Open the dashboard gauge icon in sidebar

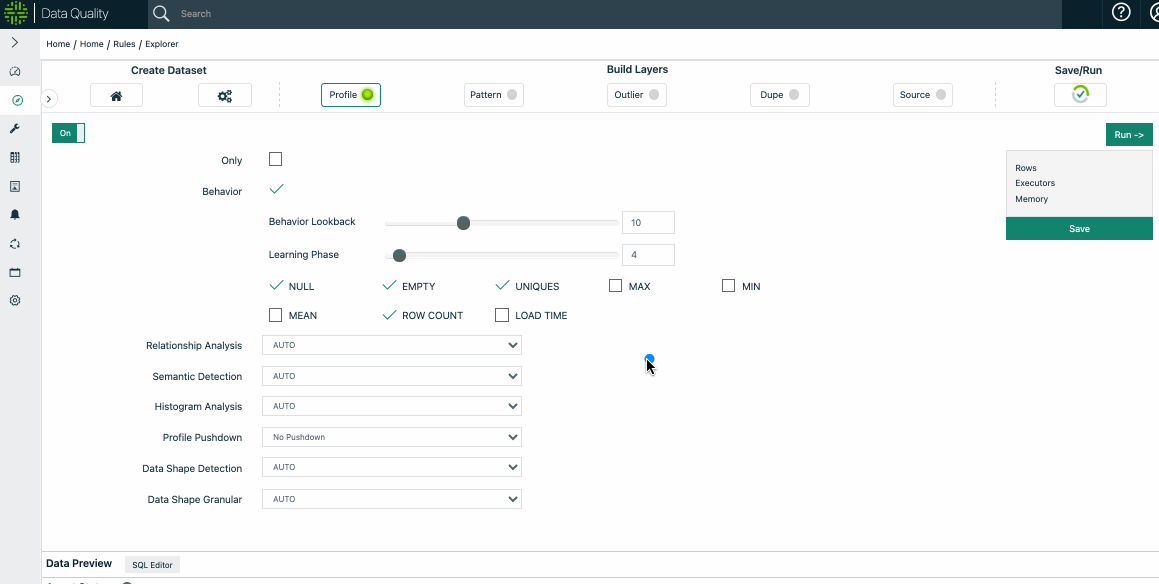click(15, 72)
